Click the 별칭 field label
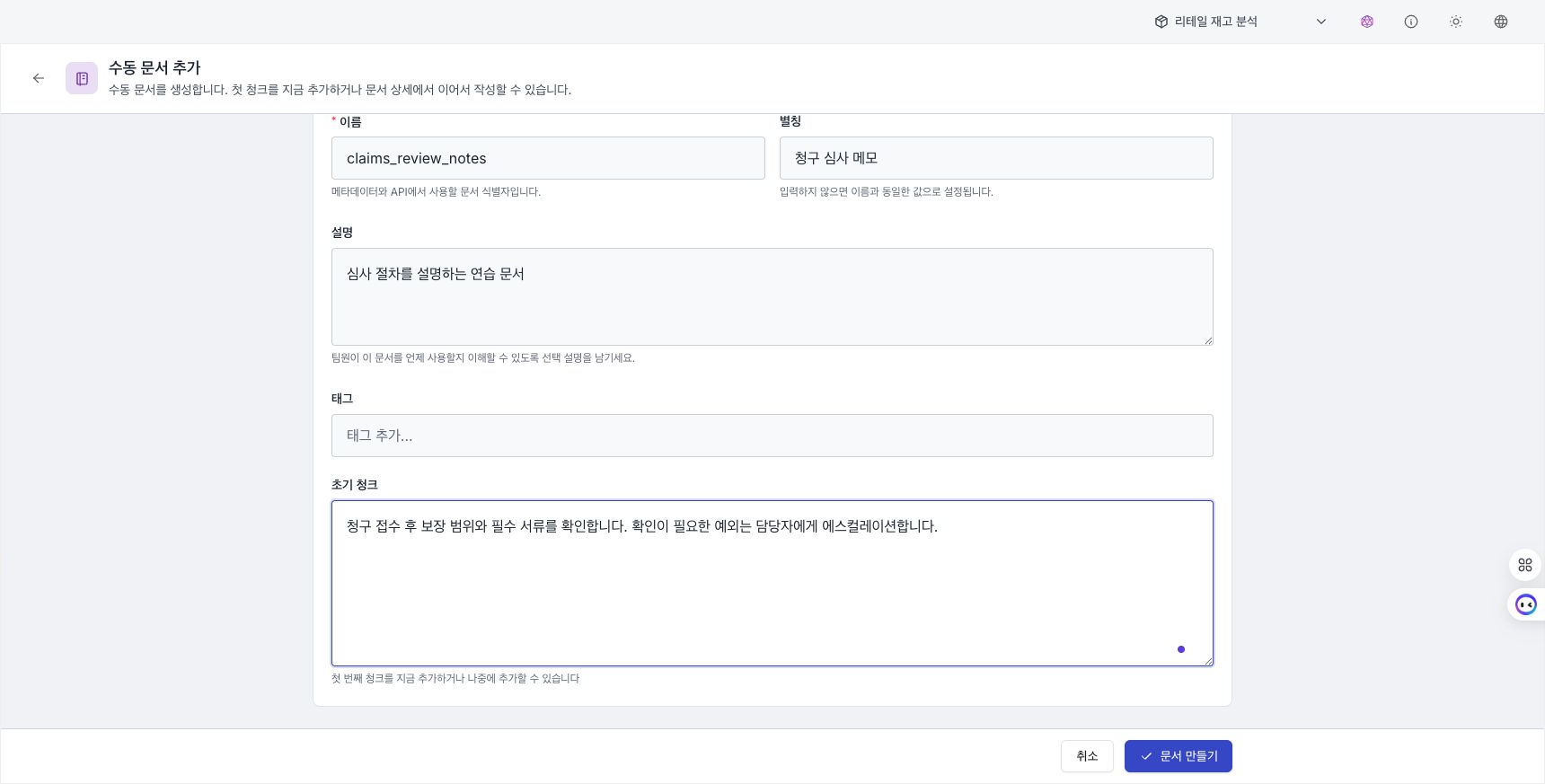The width and height of the screenshot is (1545, 784). [790, 121]
